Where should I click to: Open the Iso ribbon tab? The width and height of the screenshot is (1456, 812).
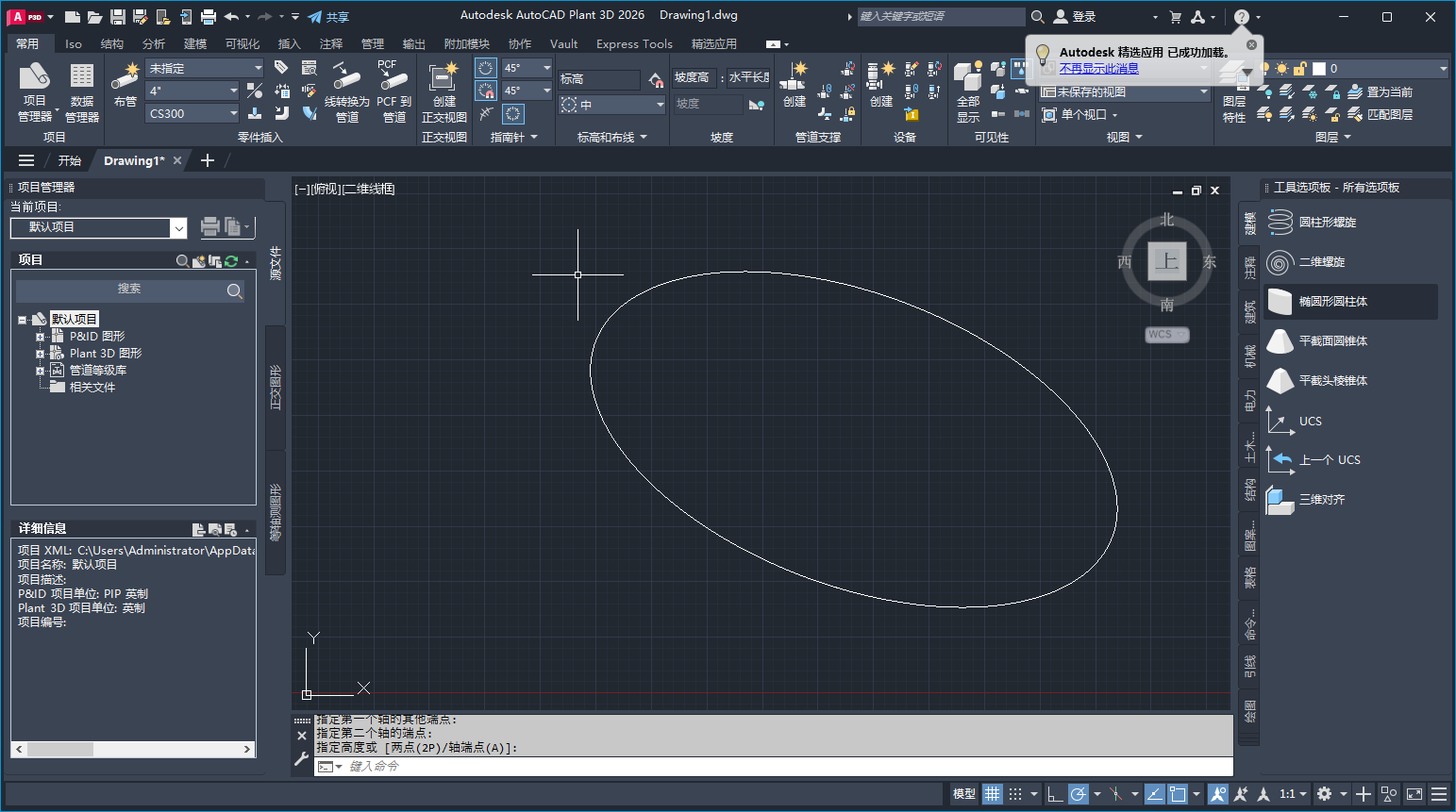point(74,44)
